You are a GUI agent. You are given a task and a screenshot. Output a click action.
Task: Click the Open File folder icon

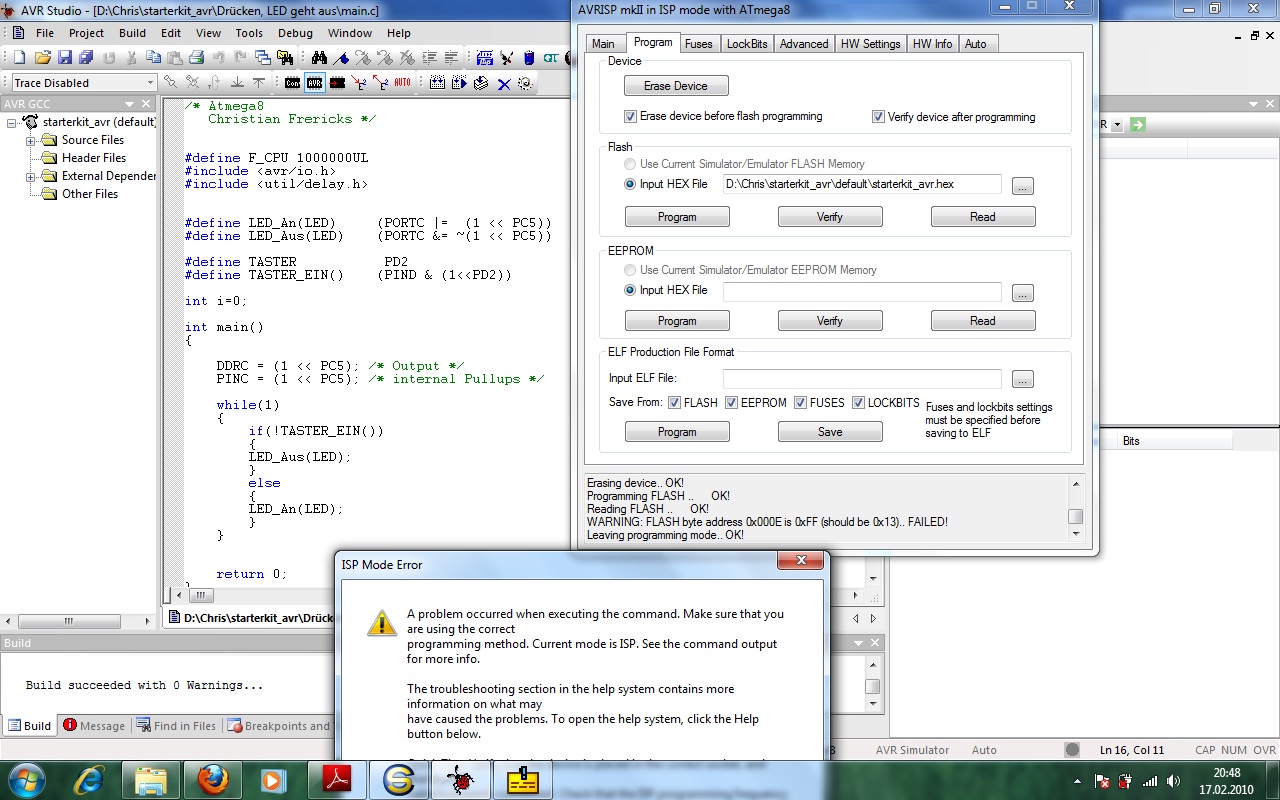pyautogui.click(x=42, y=58)
